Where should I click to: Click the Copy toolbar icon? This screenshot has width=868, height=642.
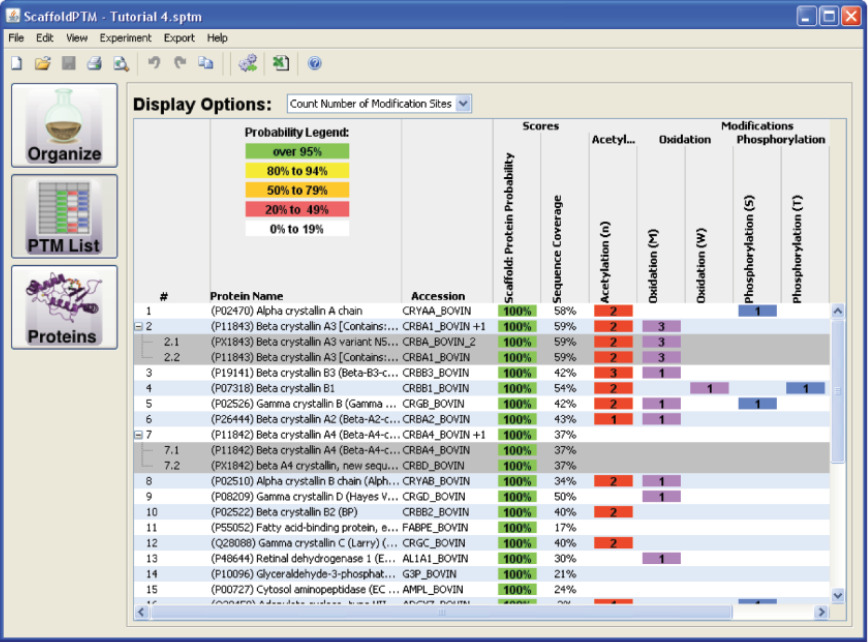click(x=206, y=63)
